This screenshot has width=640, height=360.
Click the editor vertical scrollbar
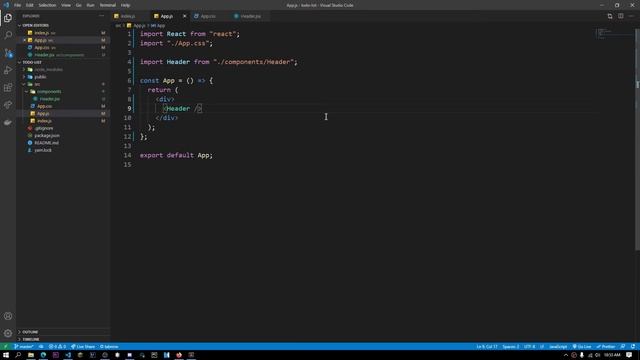point(637,139)
